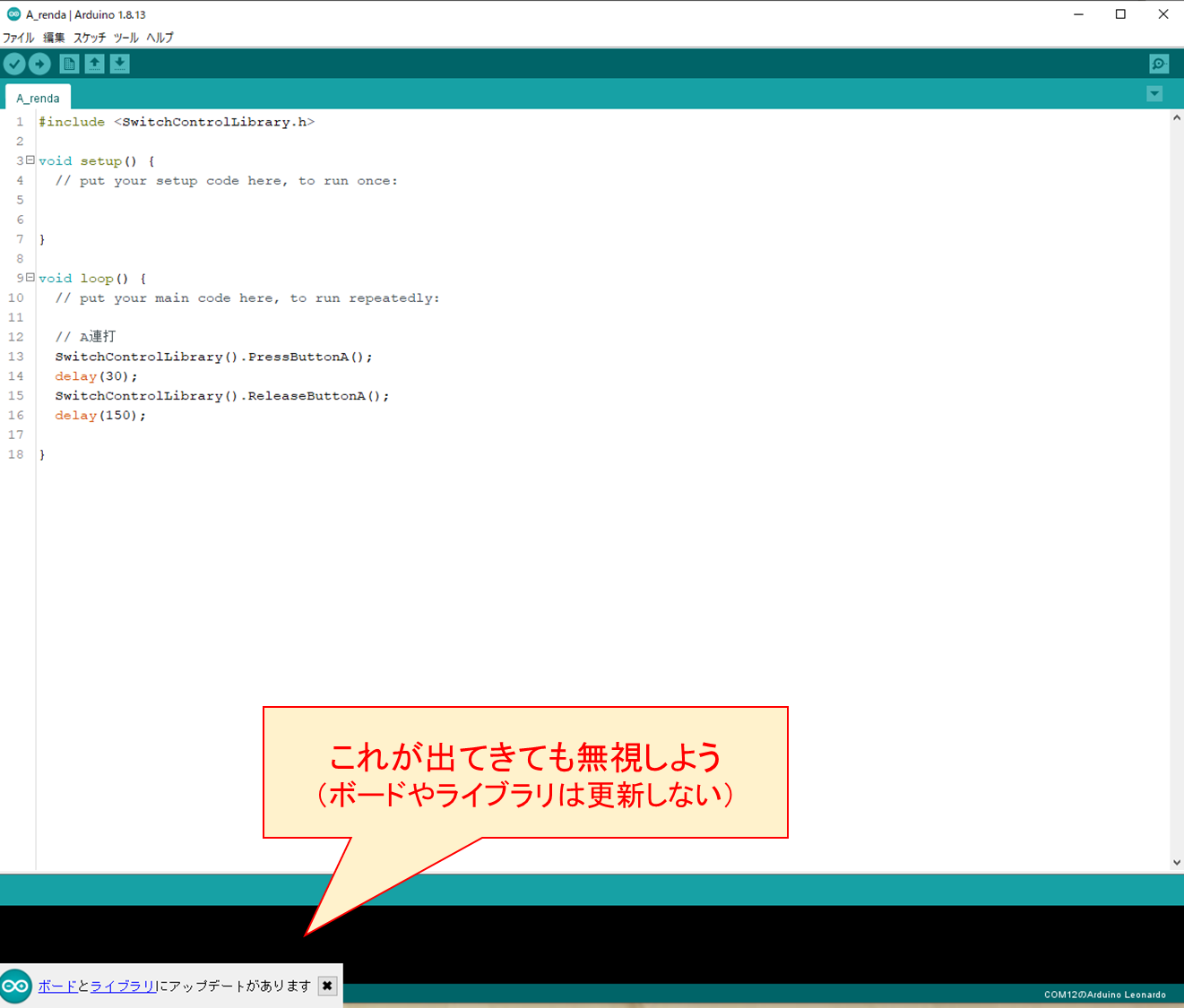Open the ヘルプ menu
Image resolution: width=1184 pixels, height=1008 pixels.
point(160,38)
